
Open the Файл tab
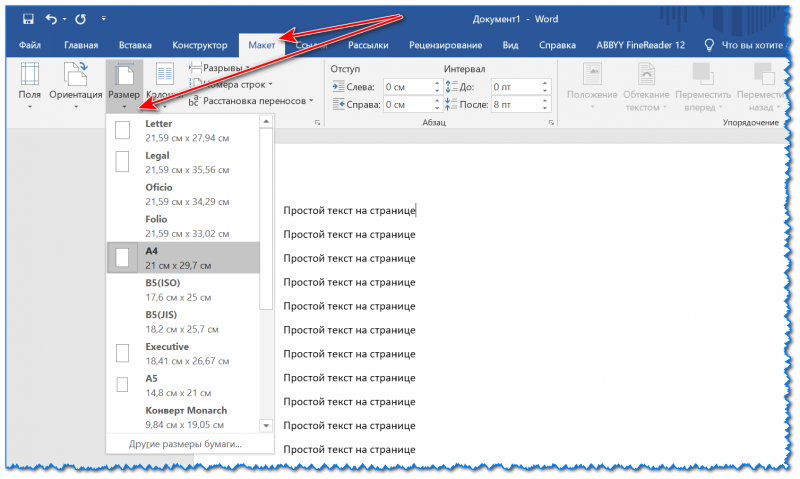coord(30,45)
